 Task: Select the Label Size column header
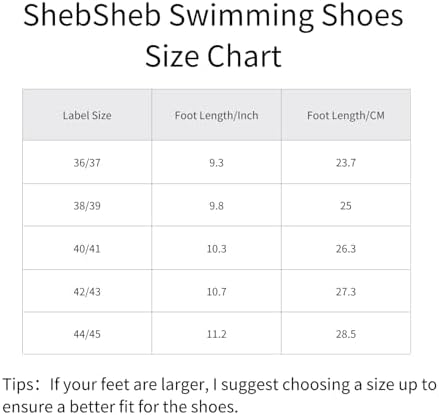tap(87, 115)
